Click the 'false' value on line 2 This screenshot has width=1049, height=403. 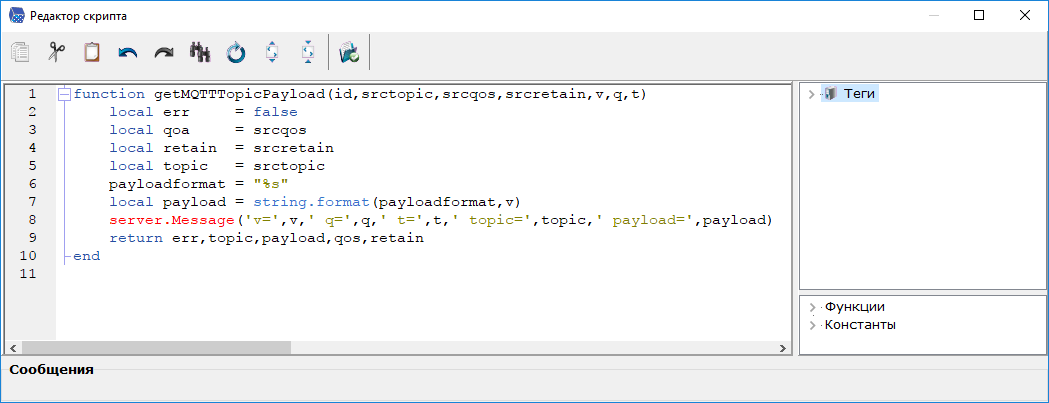pos(276,112)
